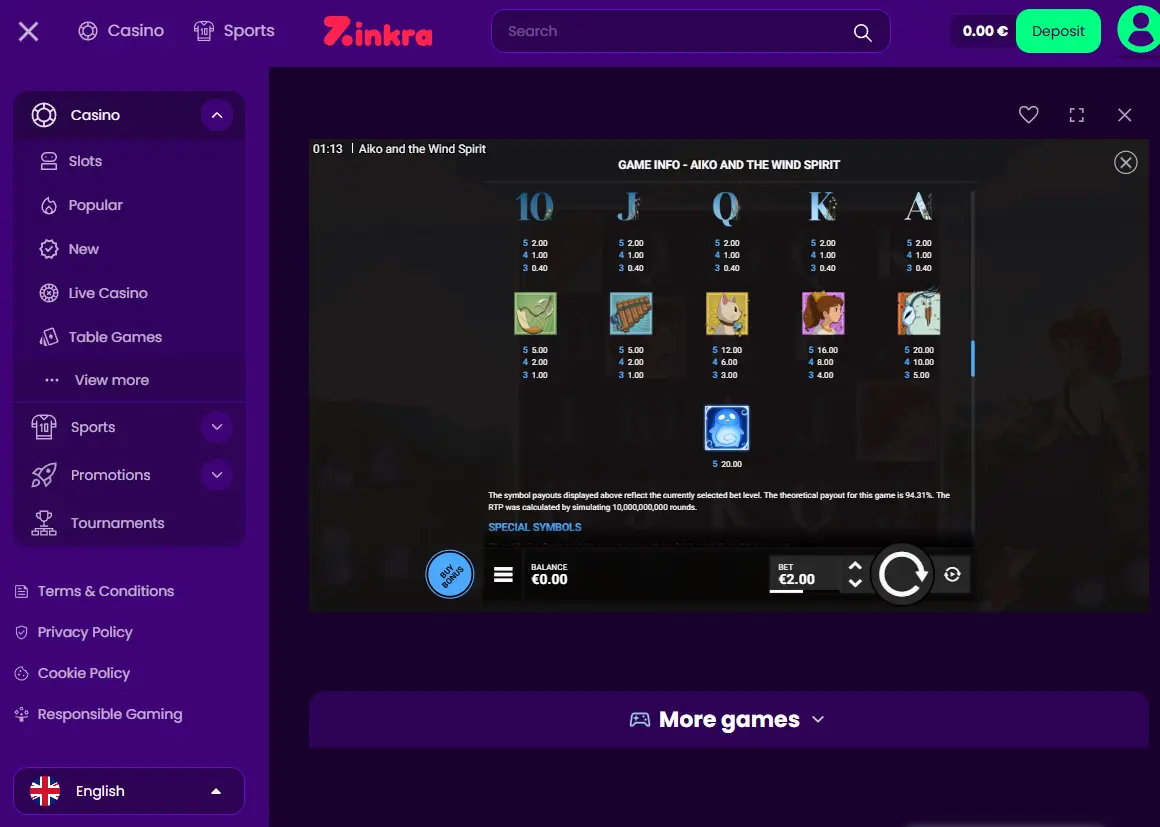Click the blue wind spirit symbol
Viewport: 1160px width, 827px height.
click(727, 428)
